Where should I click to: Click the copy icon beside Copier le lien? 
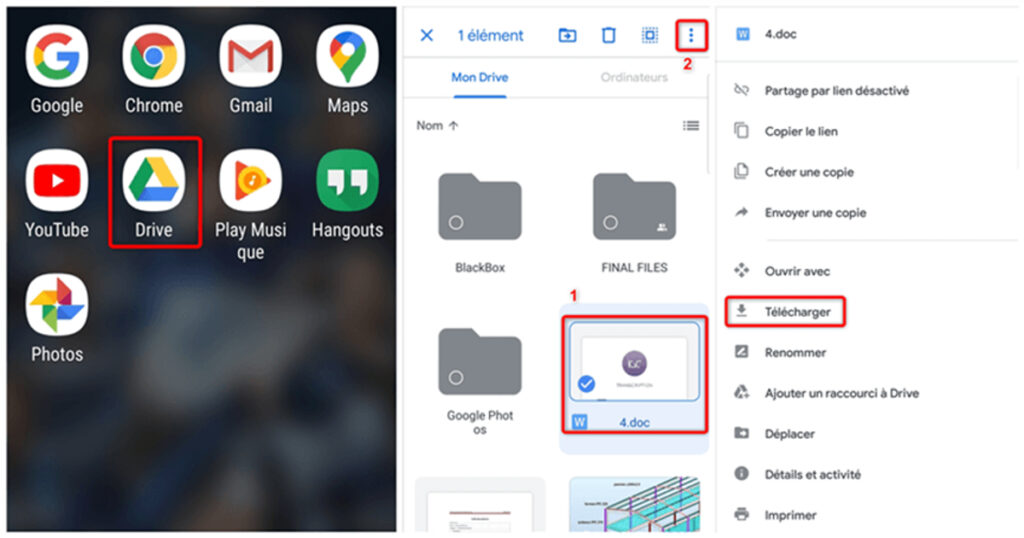[741, 131]
